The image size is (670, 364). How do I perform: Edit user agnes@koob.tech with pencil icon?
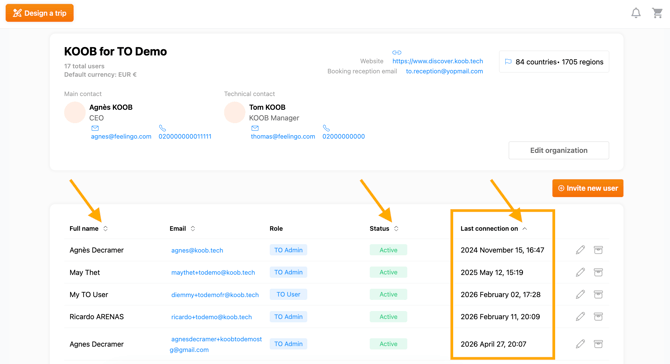point(580,250)
